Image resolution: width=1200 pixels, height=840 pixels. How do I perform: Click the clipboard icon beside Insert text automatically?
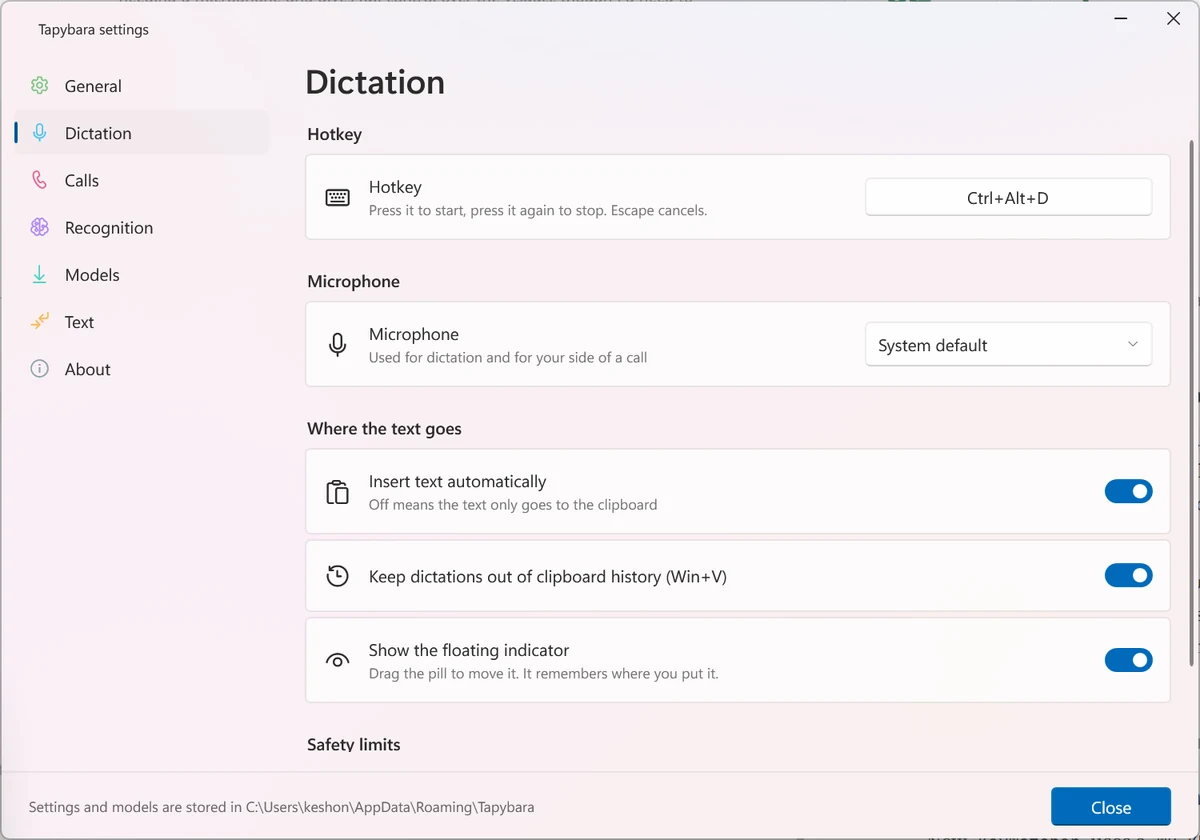point(338,492)
